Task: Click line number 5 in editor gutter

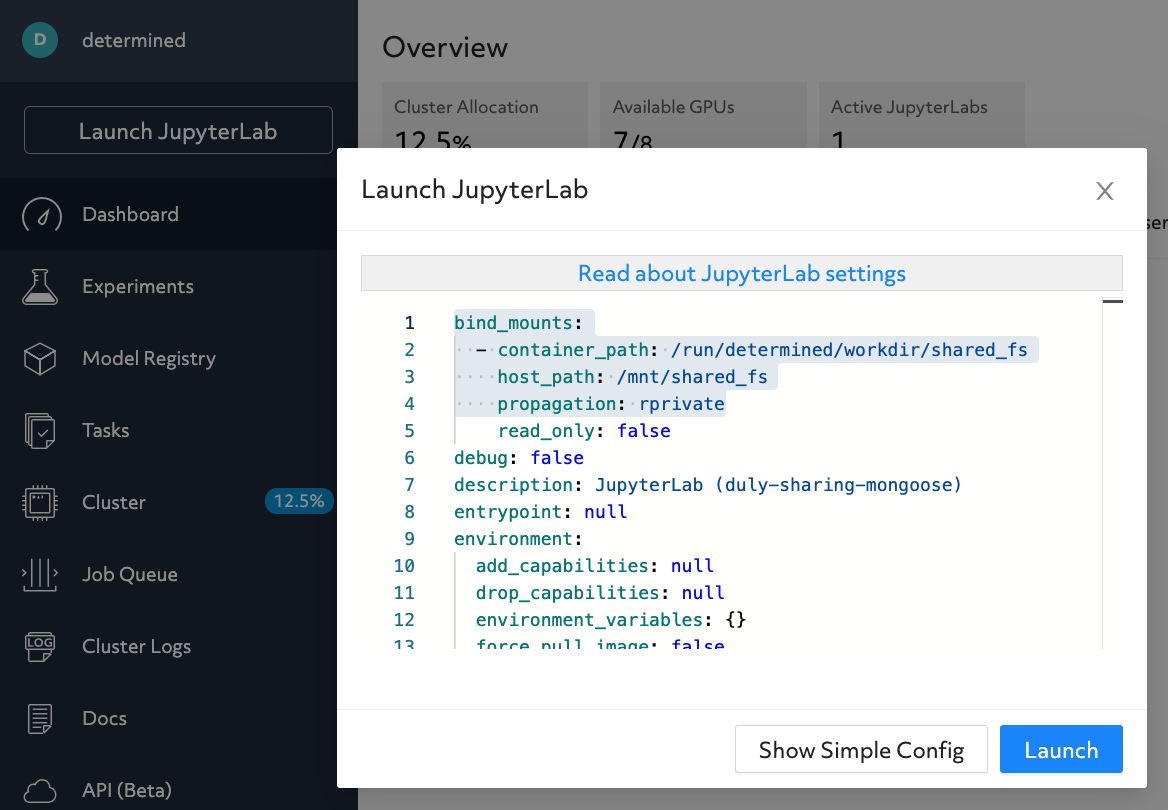Action: (409, 431)
